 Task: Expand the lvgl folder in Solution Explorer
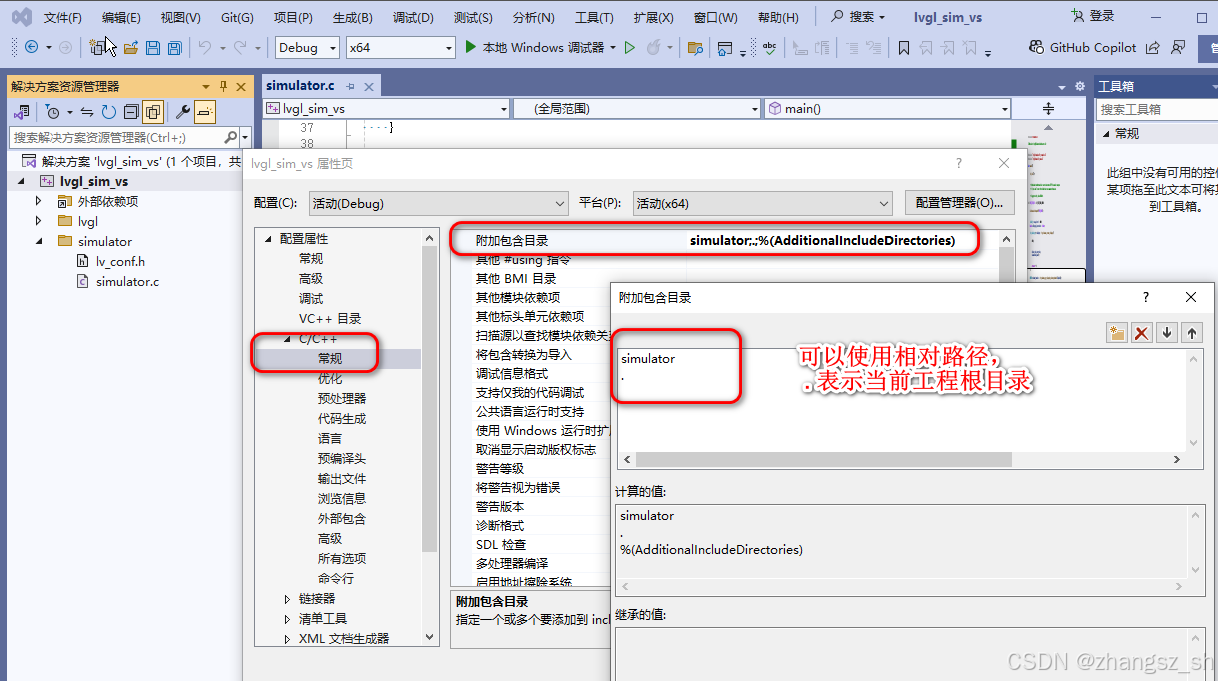tap(39, 221)
